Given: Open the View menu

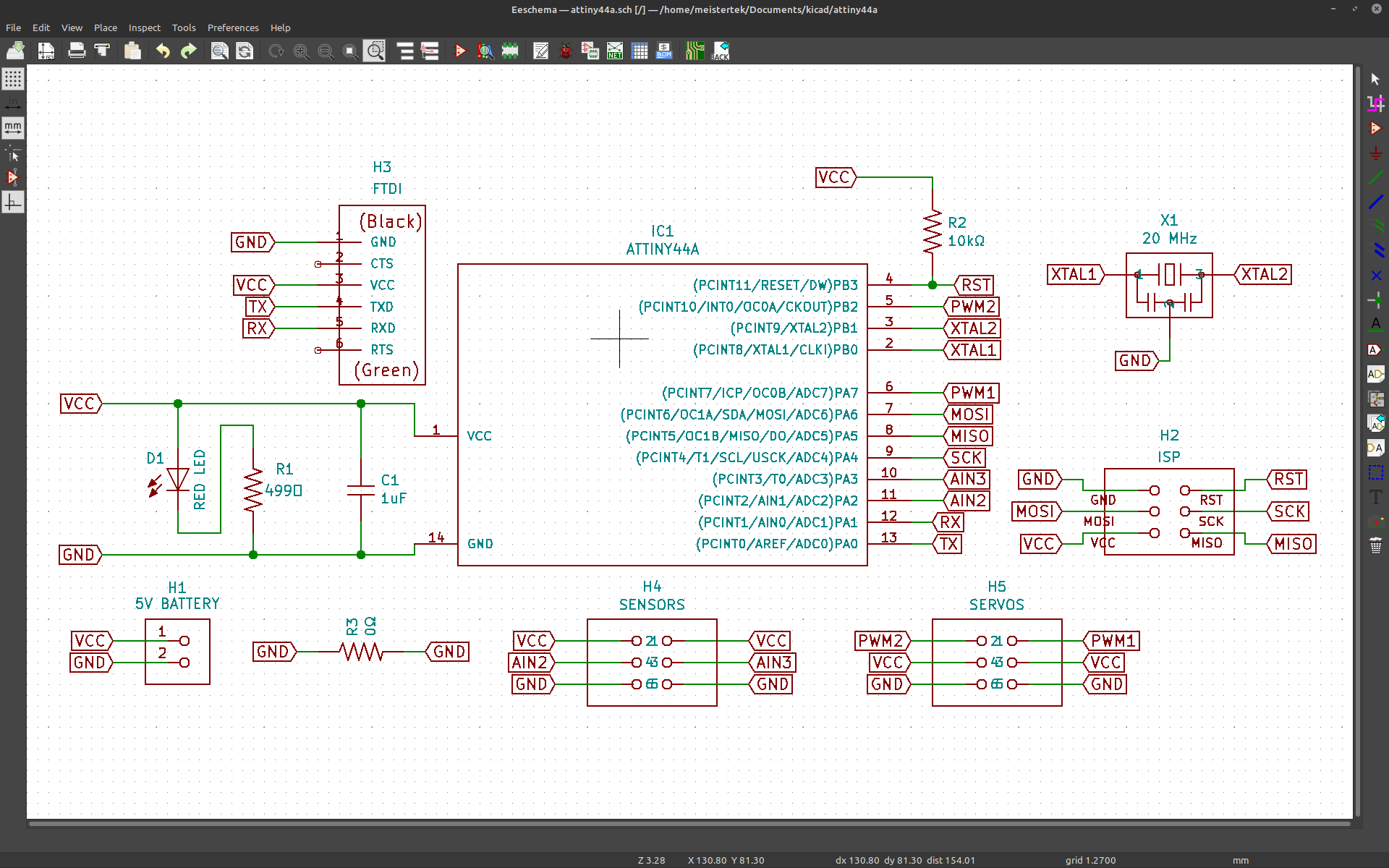Looking at the screenshot, I should pyautogui.click(x=72, y=27).
